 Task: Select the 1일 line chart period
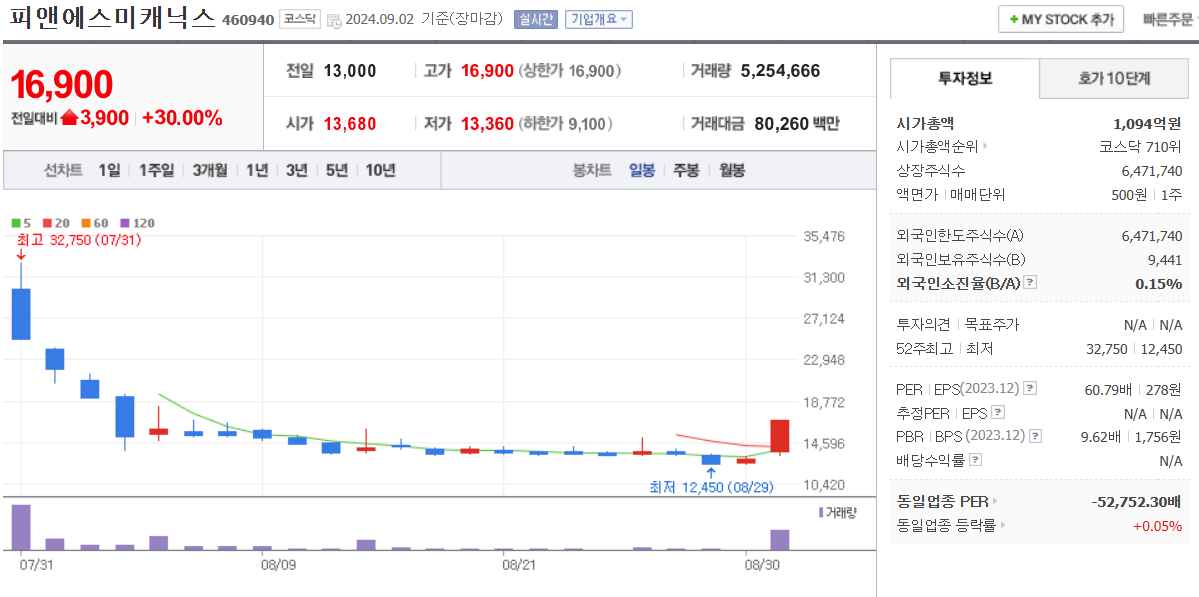109,170
